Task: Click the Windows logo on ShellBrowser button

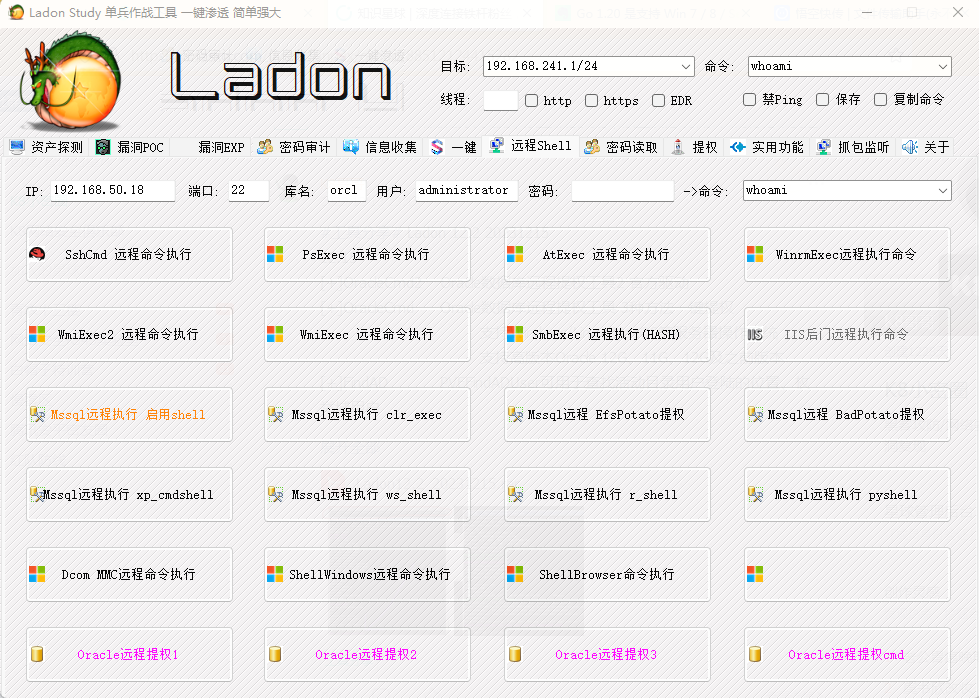Action: tap(515, 574)
